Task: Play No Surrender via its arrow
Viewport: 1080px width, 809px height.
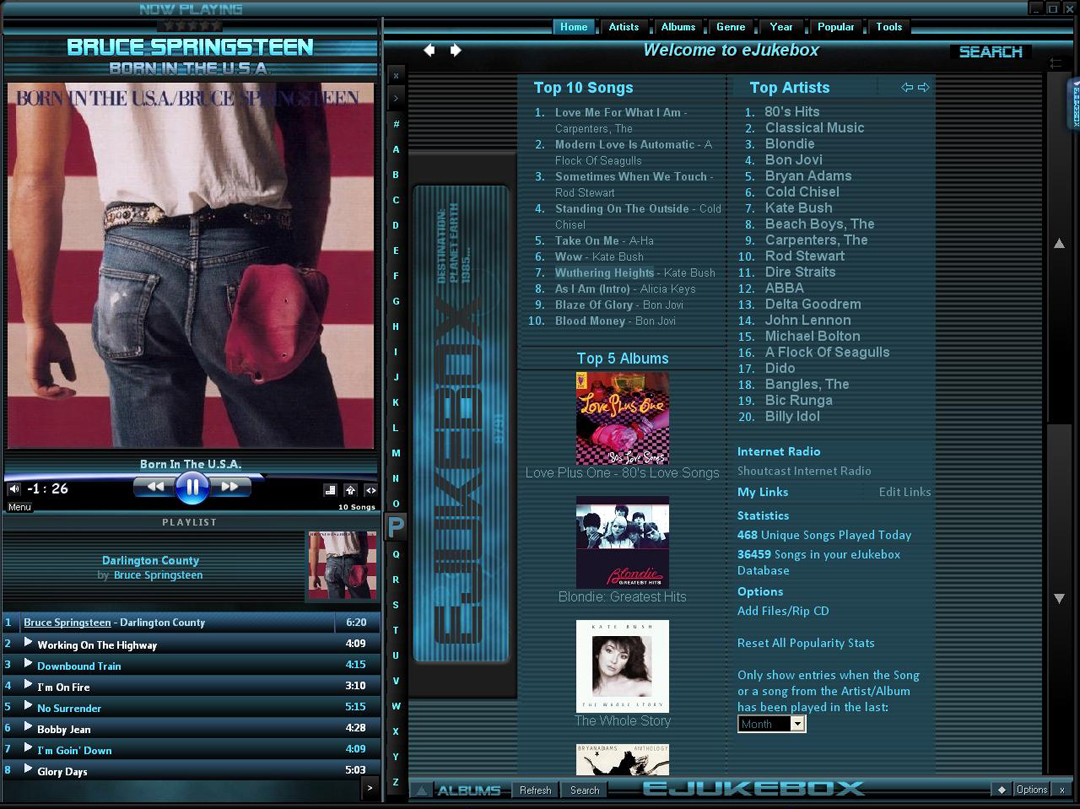Action: [x=28, y=706]
